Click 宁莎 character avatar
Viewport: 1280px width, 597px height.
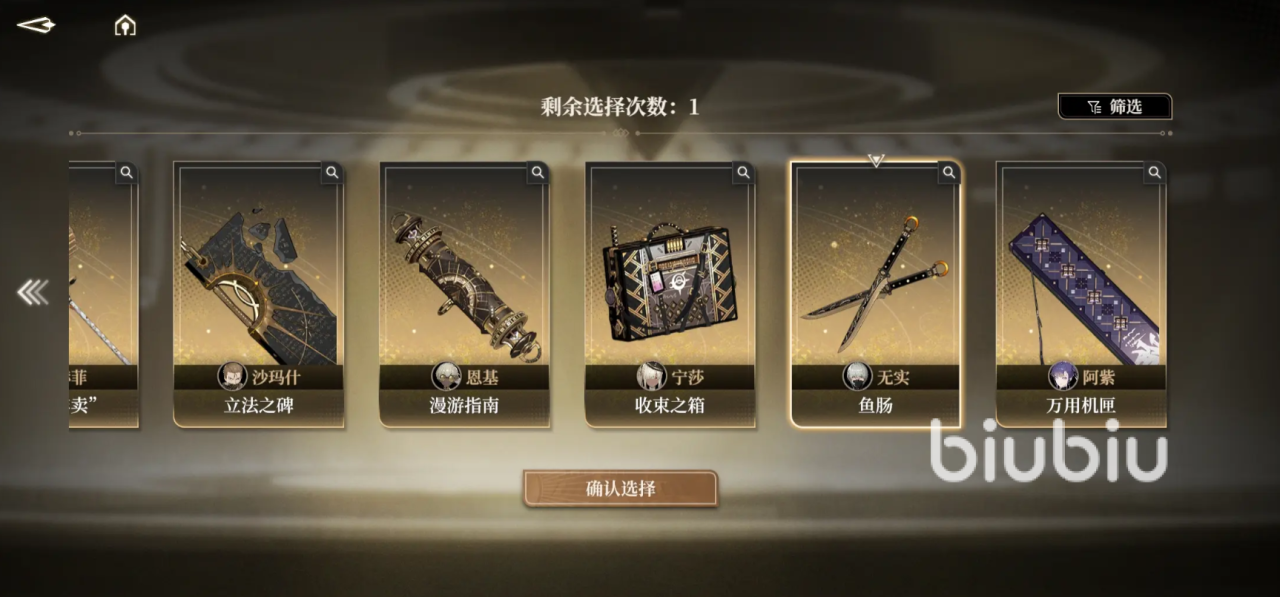click(x=652, y=376)
